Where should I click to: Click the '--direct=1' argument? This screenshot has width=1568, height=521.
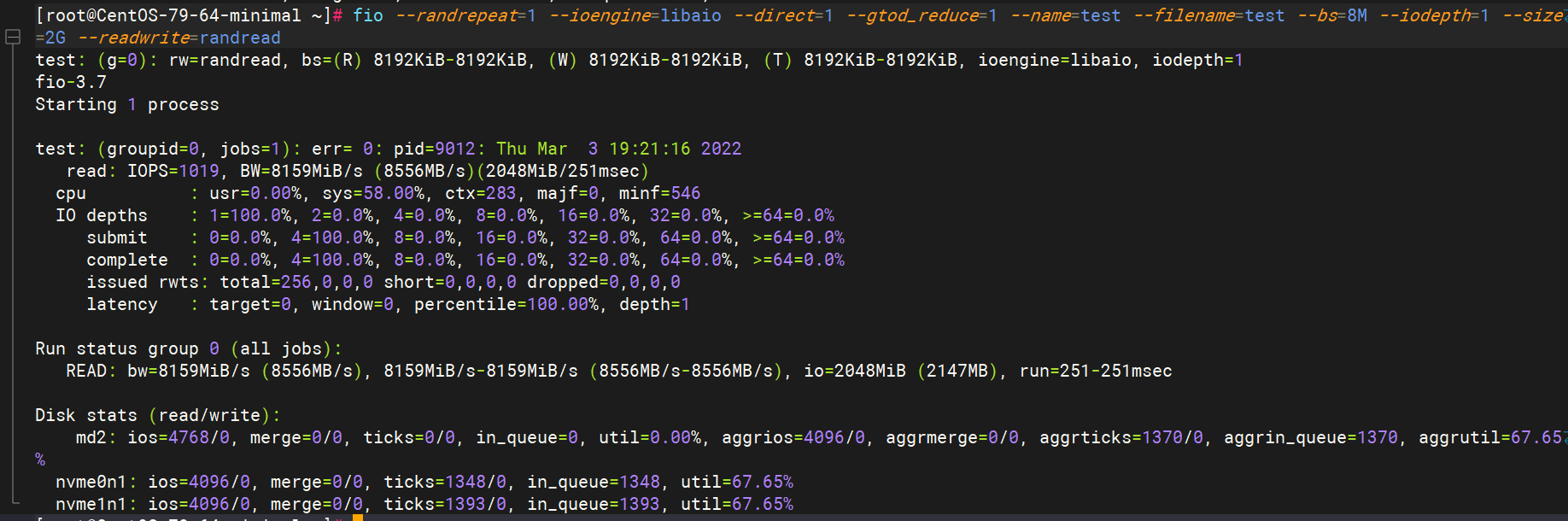point(783,15)
